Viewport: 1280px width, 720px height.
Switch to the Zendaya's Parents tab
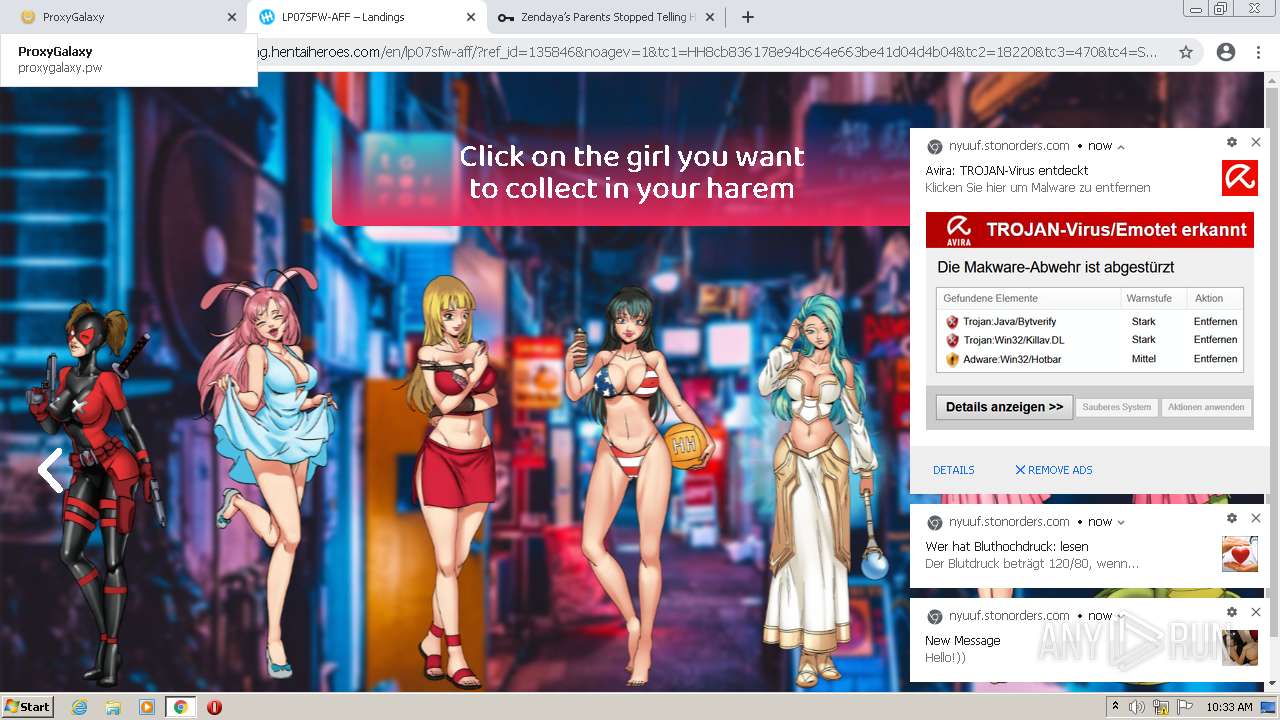606,17
